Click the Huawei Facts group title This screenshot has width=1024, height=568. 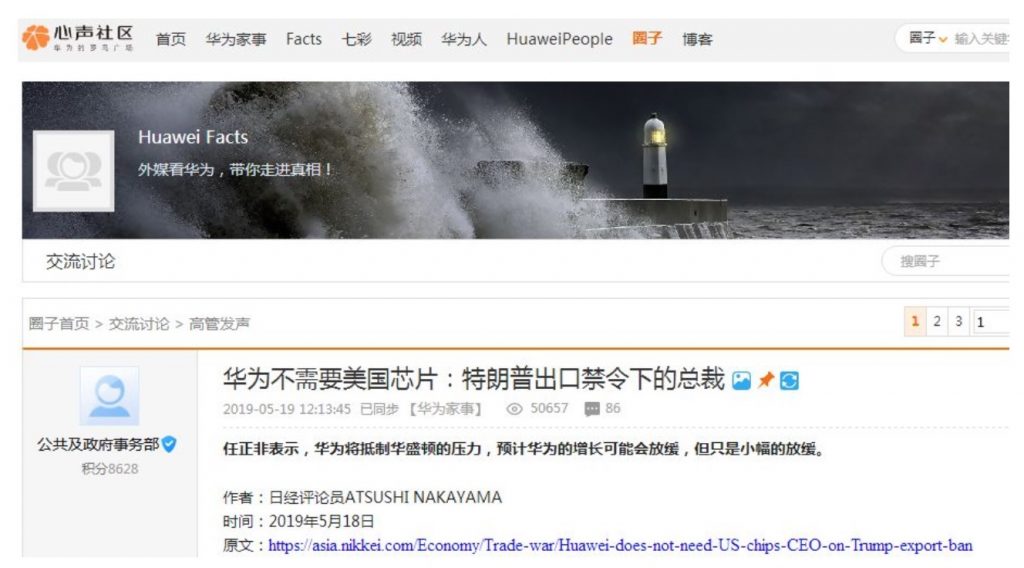coord(193,137)
